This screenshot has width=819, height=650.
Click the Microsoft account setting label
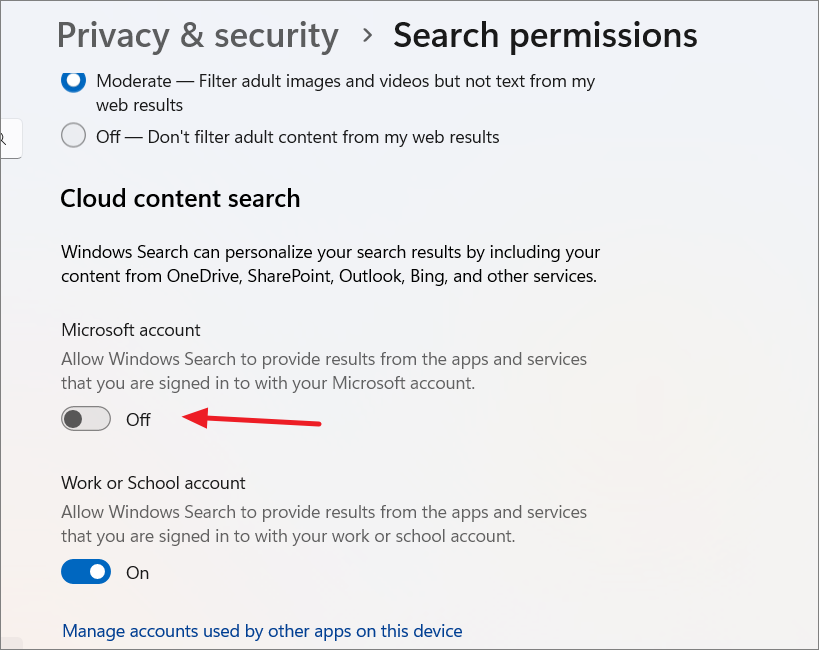pyautogui.click(x=131, y=330)
